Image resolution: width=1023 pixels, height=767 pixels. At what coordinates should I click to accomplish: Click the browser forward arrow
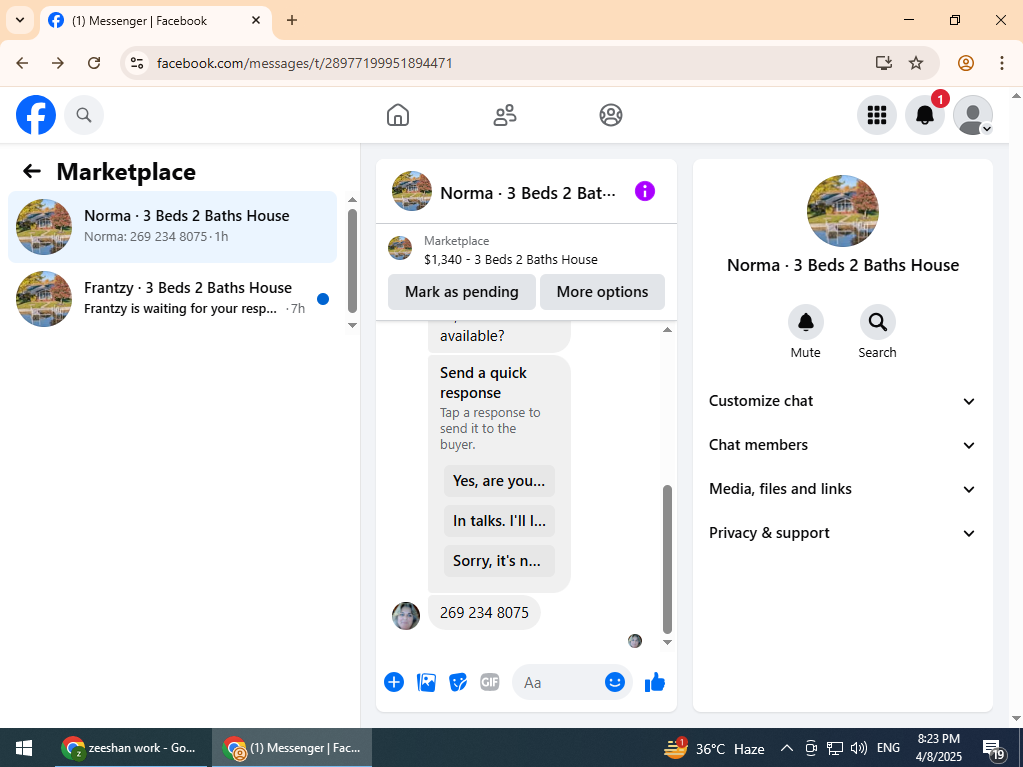click(x=58, y=63)
